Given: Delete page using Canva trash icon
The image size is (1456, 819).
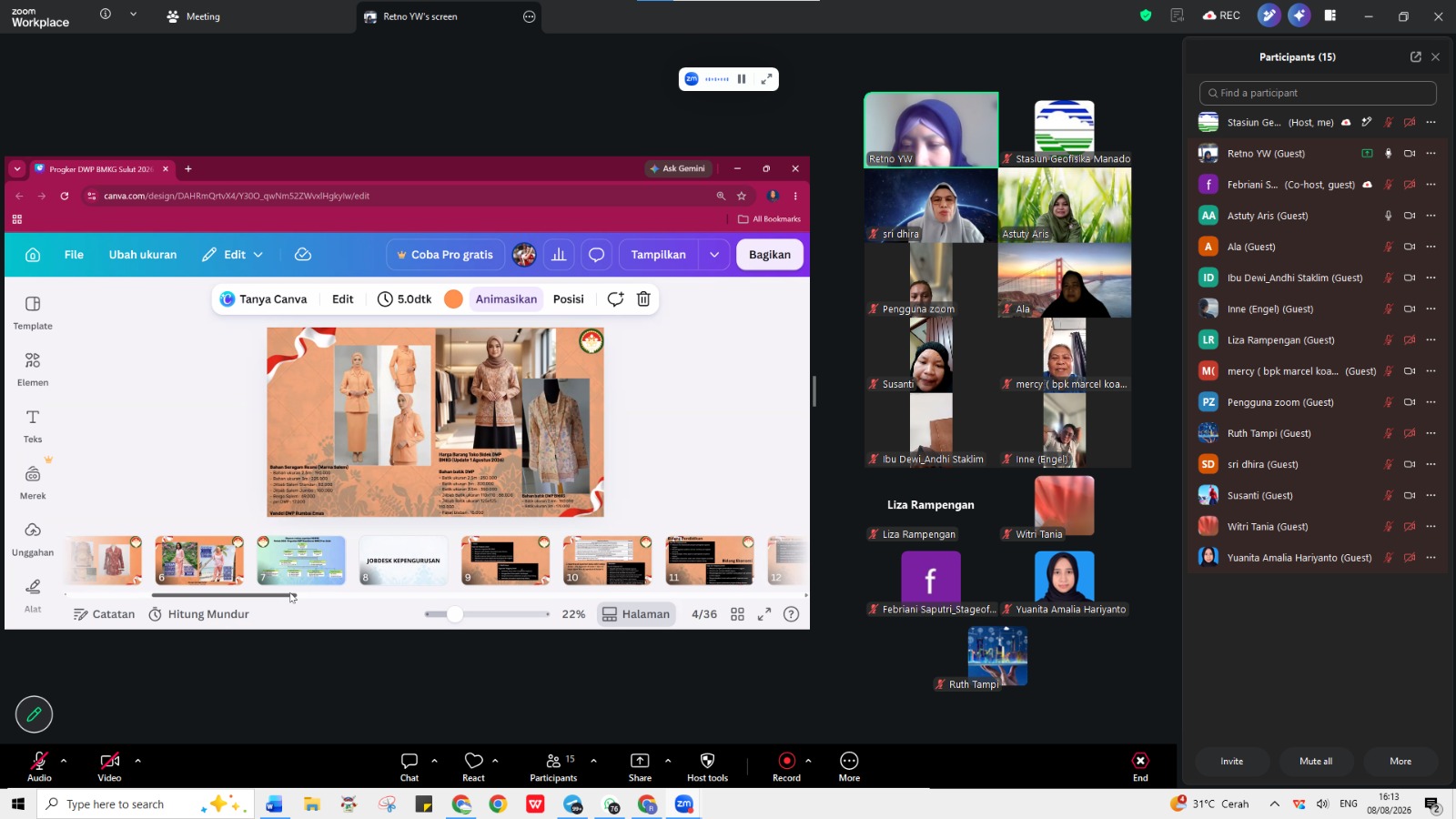Looking at the screenshot, I should click(x=643, y=299).
